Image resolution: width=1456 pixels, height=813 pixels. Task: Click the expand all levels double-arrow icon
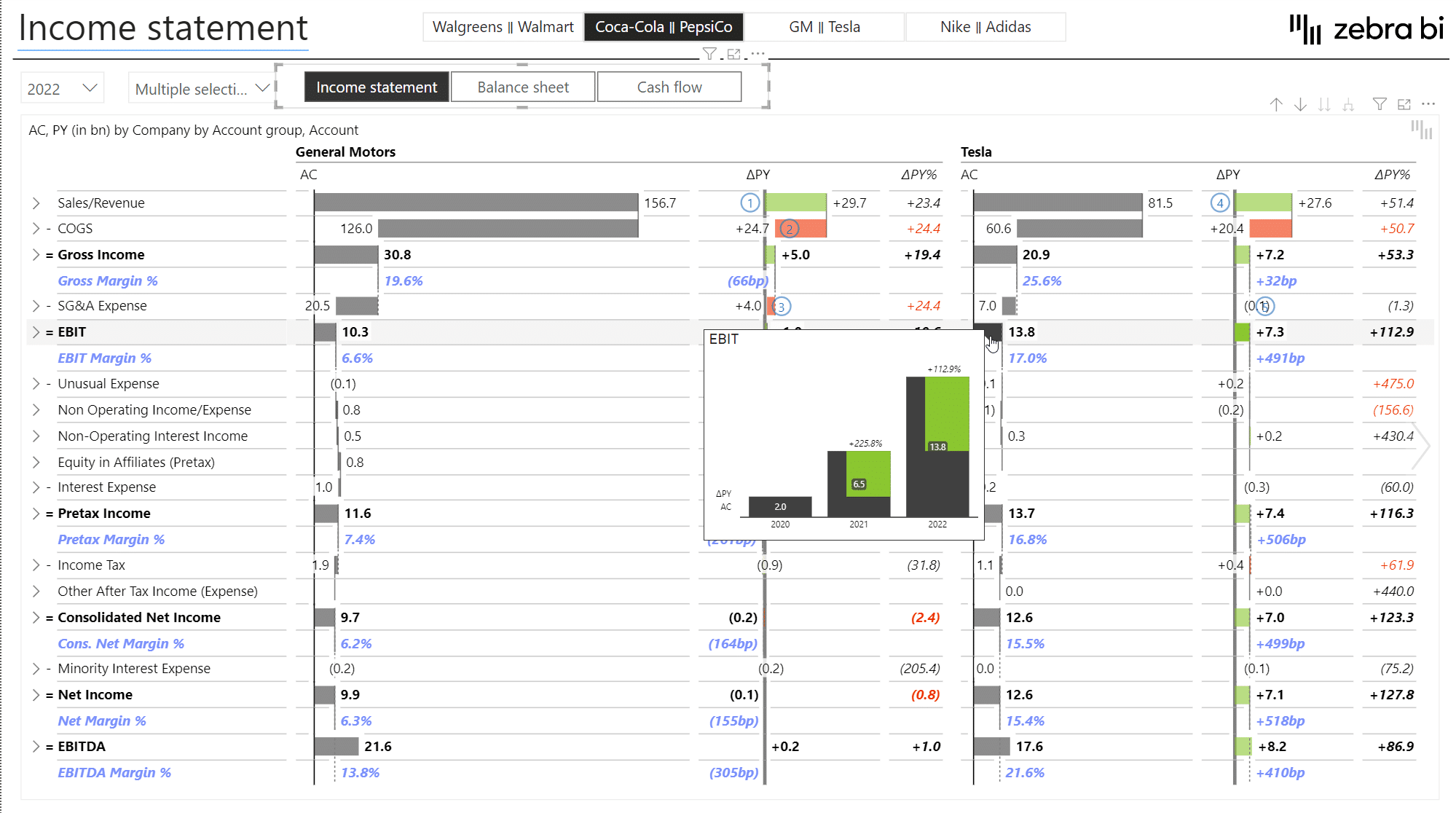[x=1324, y=104]
